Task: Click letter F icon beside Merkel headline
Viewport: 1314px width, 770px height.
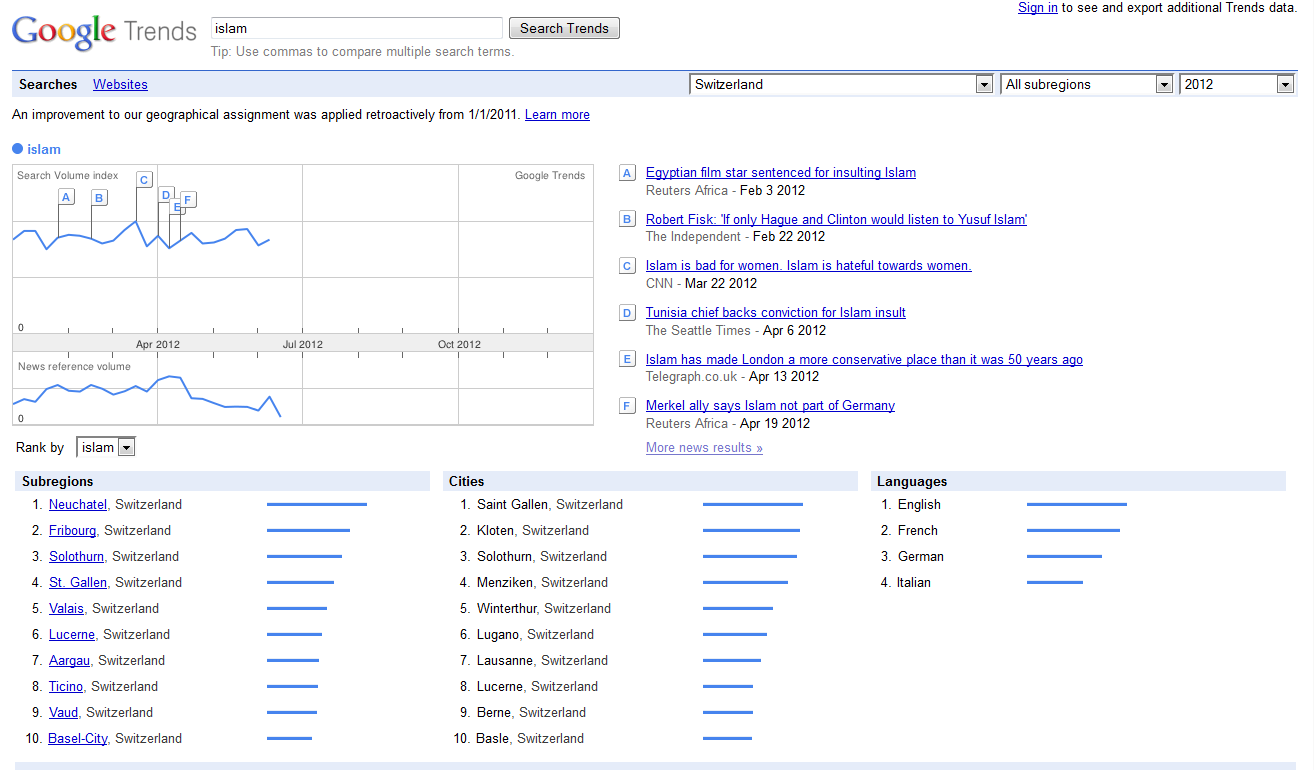Action: [627, 406]
